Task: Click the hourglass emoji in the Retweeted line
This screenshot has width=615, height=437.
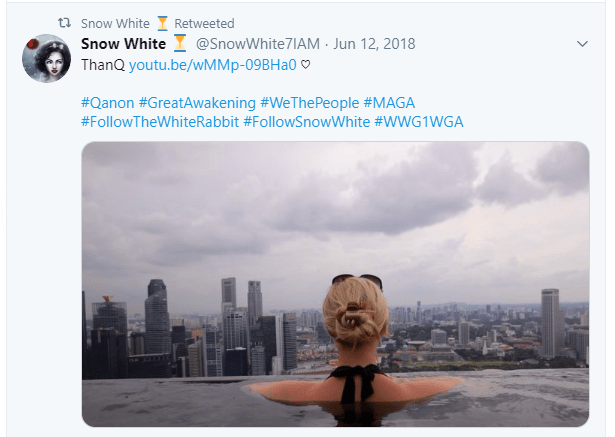Action: [x=163, y=23]
